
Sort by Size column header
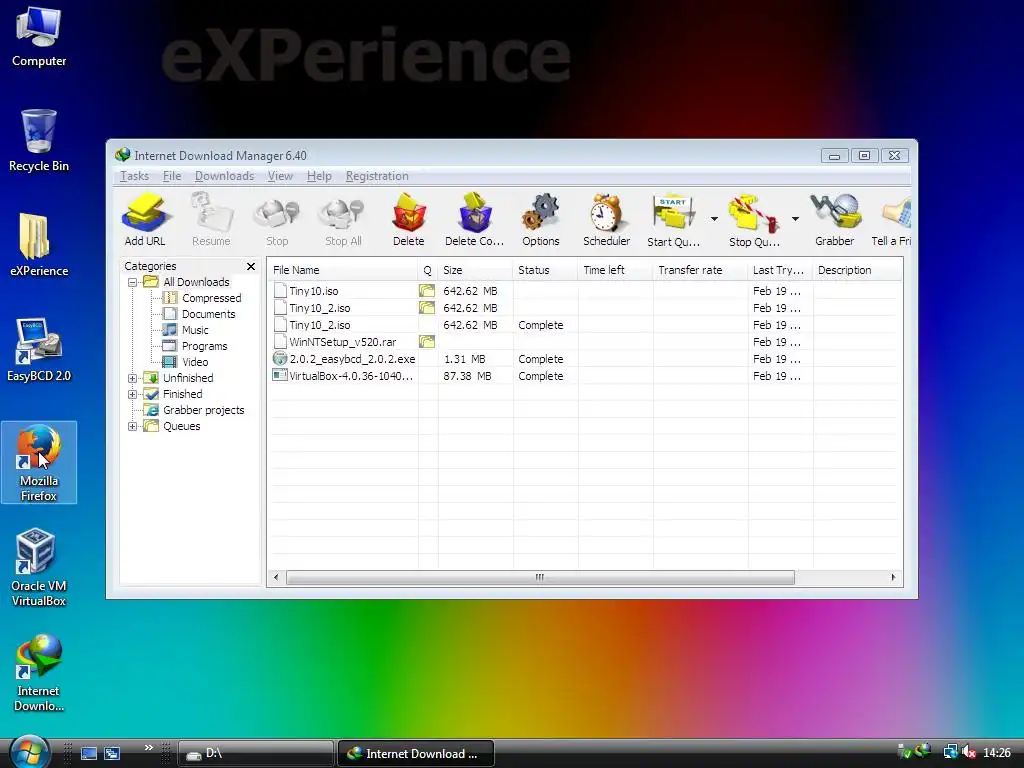tap(475, 270)
